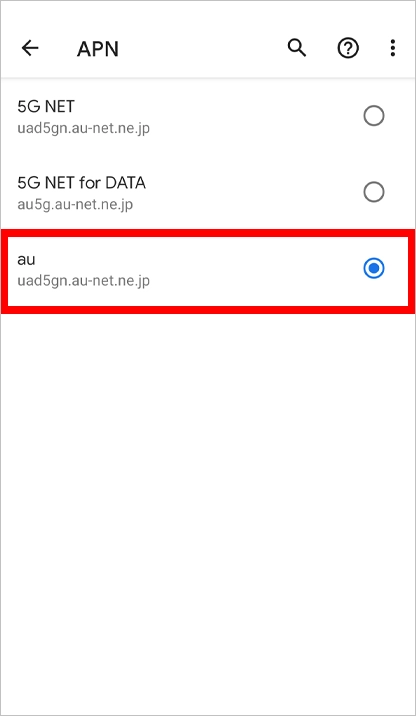Click au5g.au-net.ne.jp address text
This screenshot has width=416, height=716.
tap(75, 204)
